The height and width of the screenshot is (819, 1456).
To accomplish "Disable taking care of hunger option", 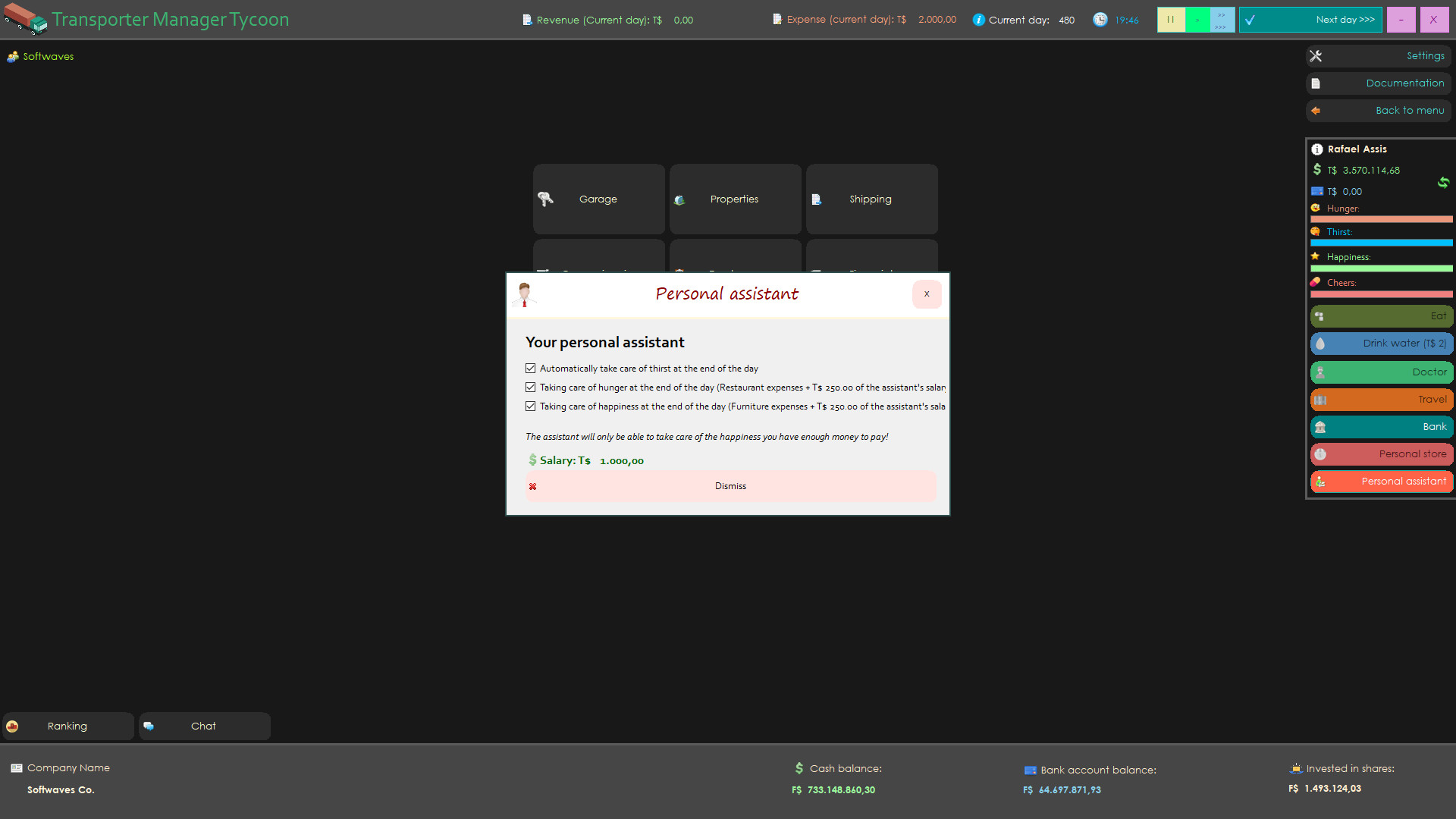I will (530, 387).
